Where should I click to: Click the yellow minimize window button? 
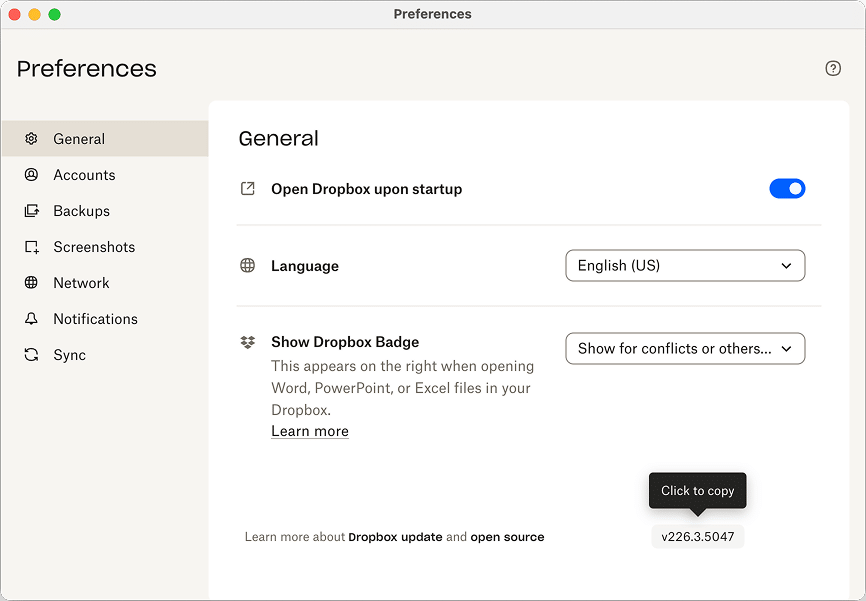click(x=35, y=14)
